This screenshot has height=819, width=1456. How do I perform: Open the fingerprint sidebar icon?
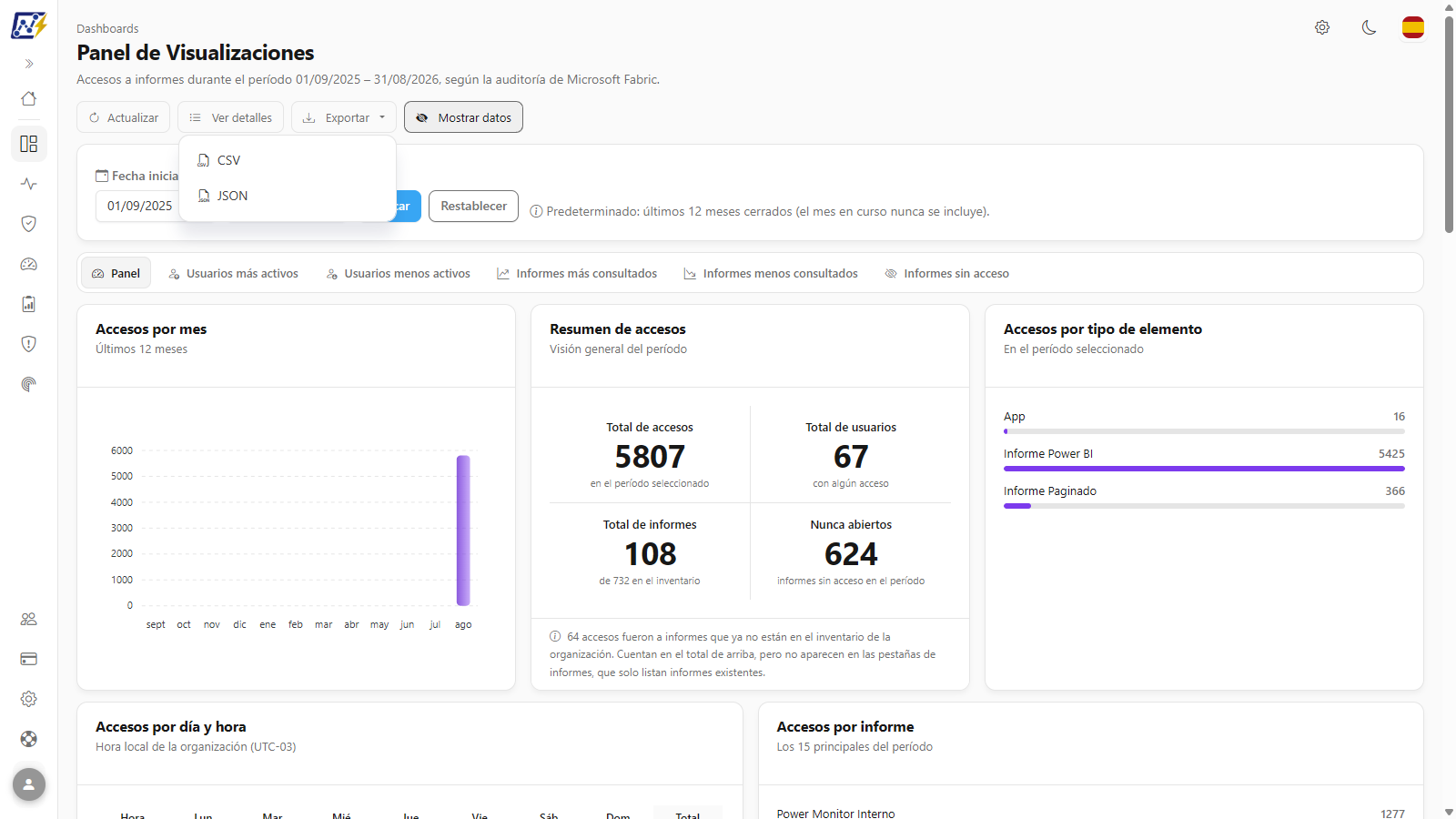coord(29,384)
